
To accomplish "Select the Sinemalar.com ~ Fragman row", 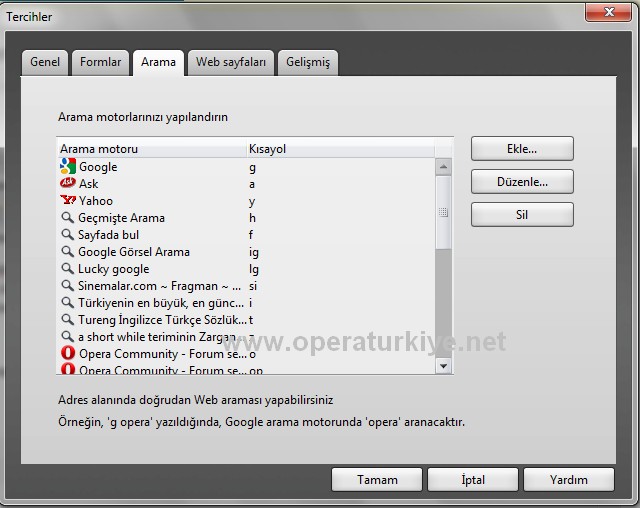I will [246, 286].
